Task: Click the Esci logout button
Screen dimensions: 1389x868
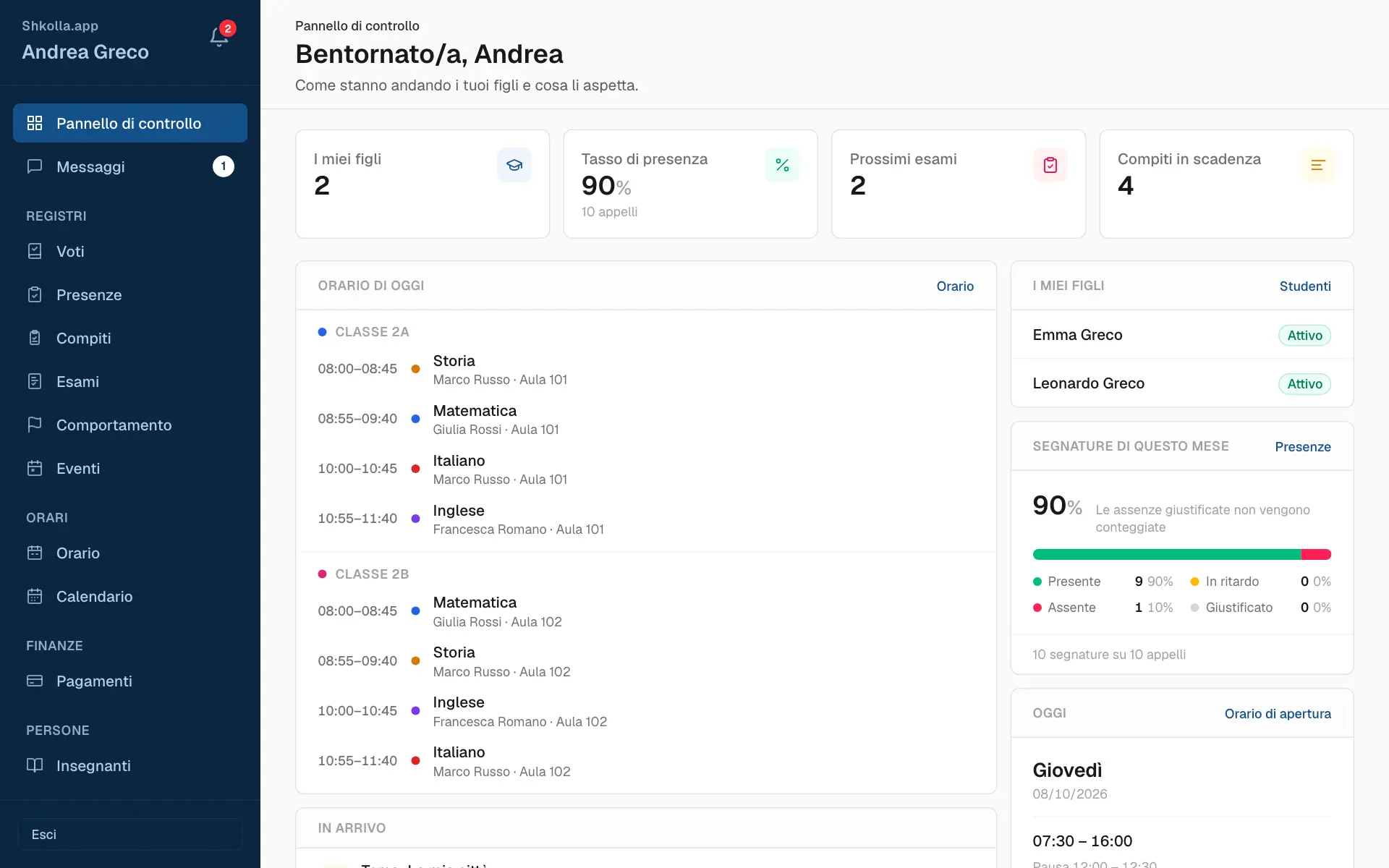Action: pos(130,834)
